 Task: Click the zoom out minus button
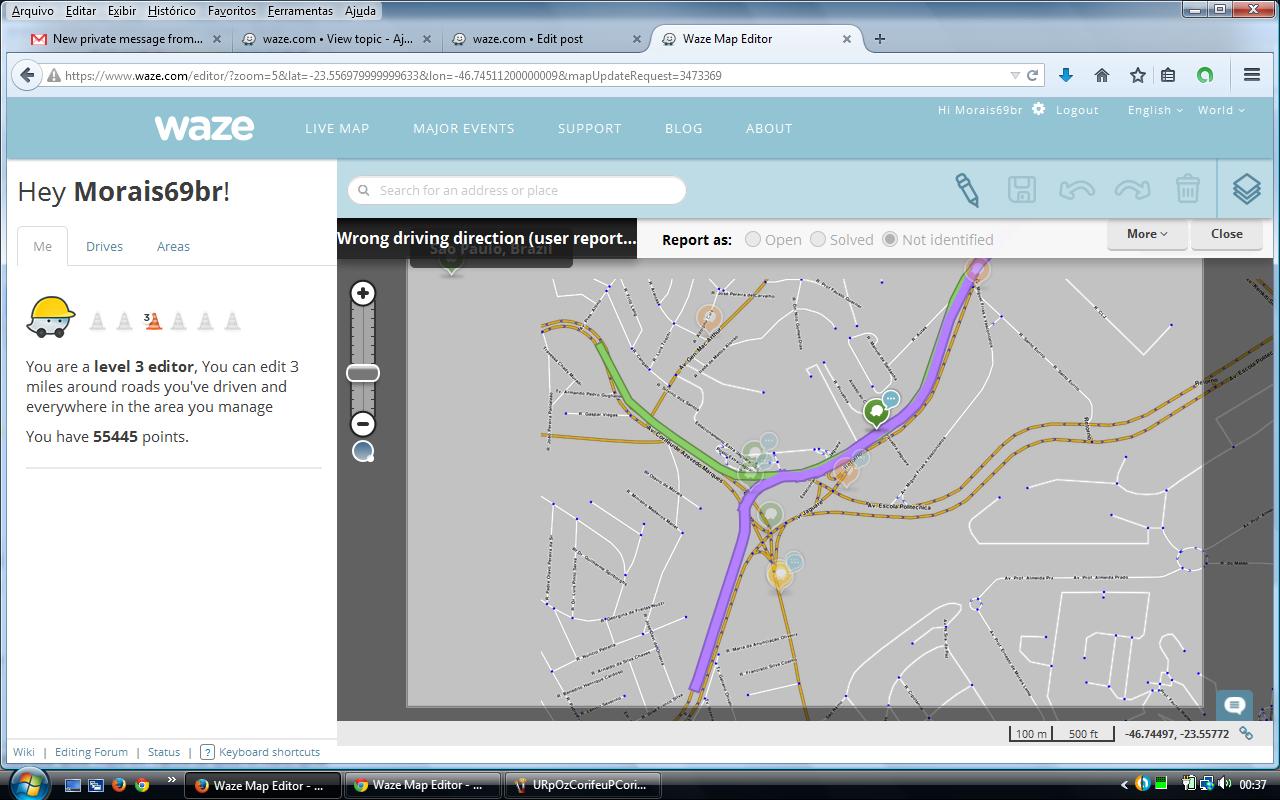[363, 423]
